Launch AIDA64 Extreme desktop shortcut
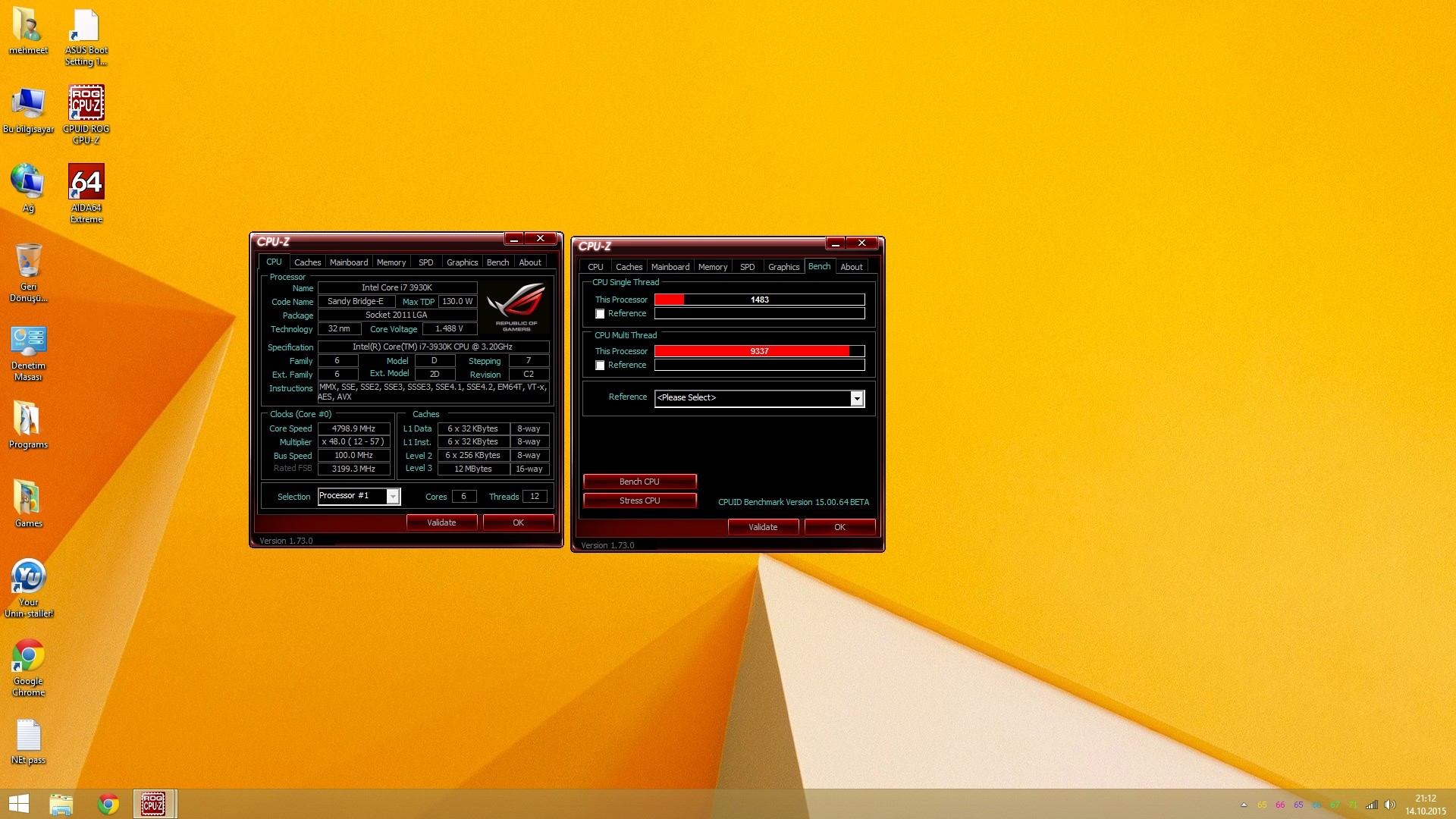Image resolution: width=1456 pixels, height=819 pixels. point(86,193)
